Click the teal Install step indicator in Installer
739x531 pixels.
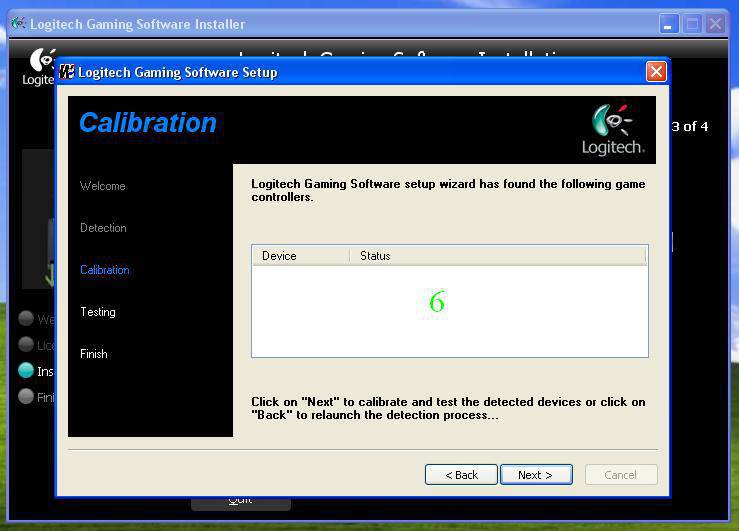[x=26, y=370]
